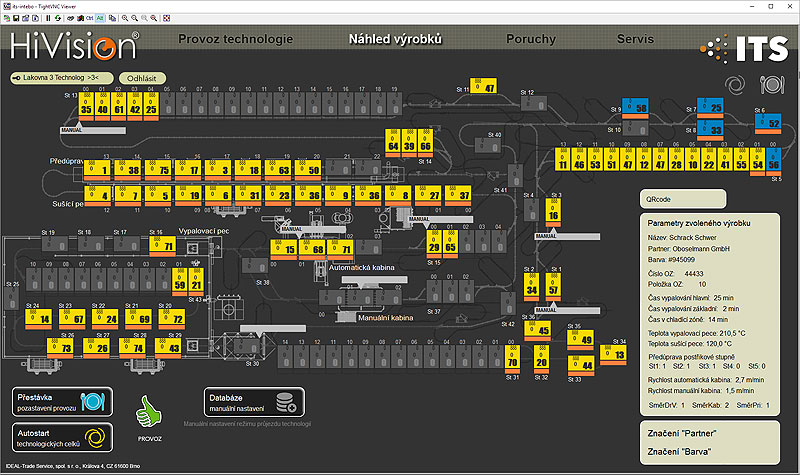
Task: Select yellow product 16 at station St 3
Action: (554, 211)
